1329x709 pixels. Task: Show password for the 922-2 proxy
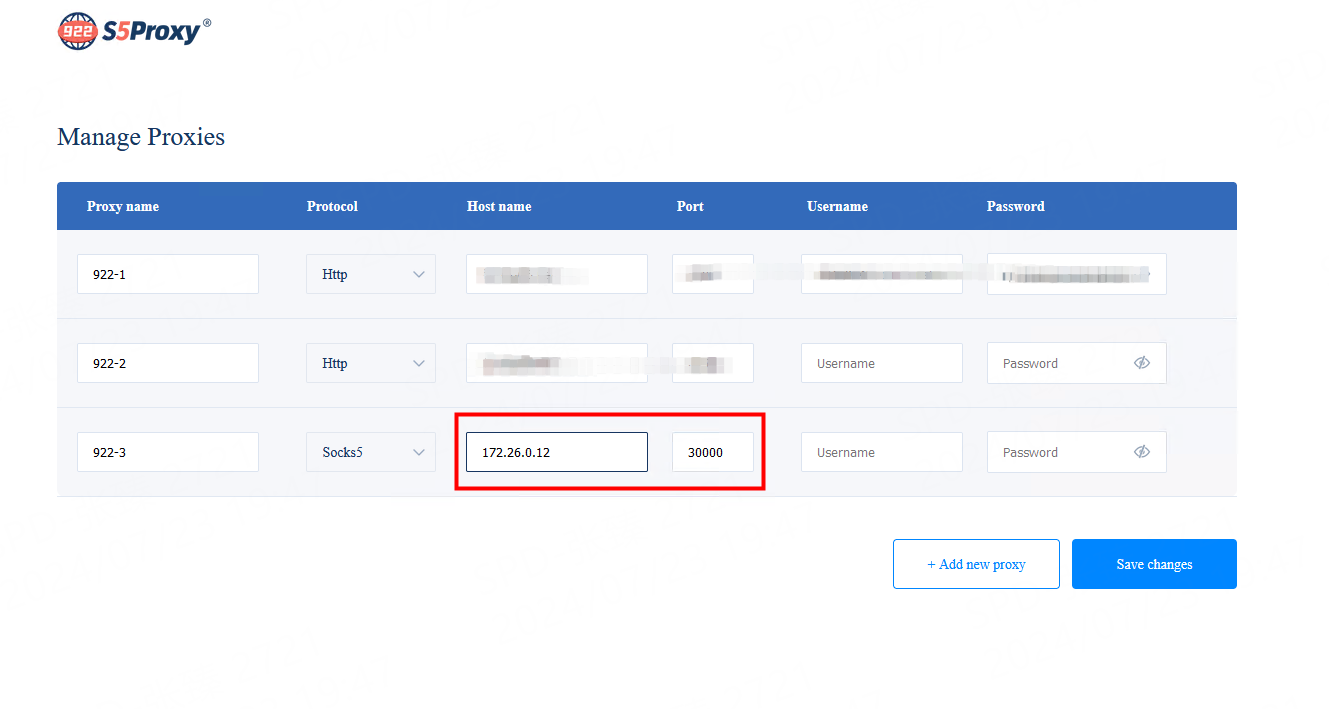click(1142, 363)
